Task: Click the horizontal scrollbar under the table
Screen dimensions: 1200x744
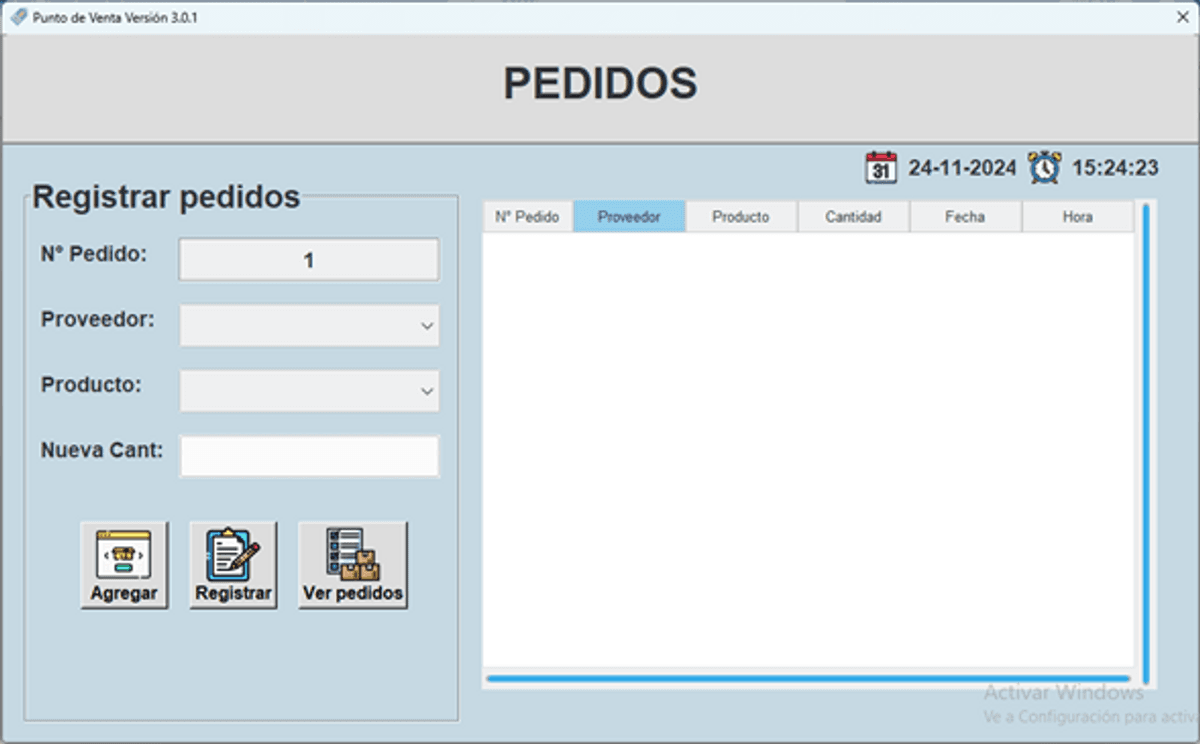Action: [x=808, y=678]
